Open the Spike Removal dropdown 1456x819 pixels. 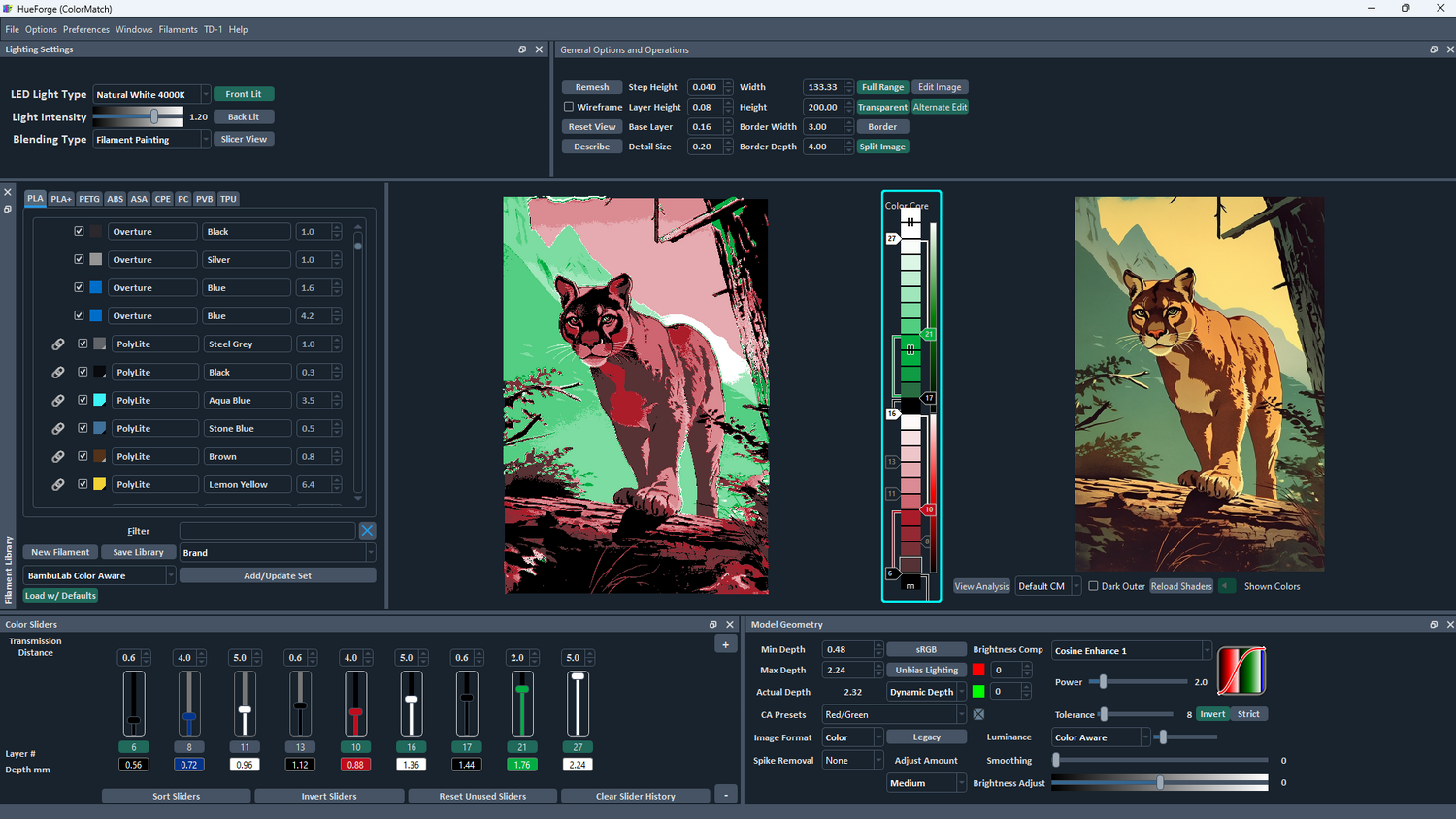pos(851,760)
